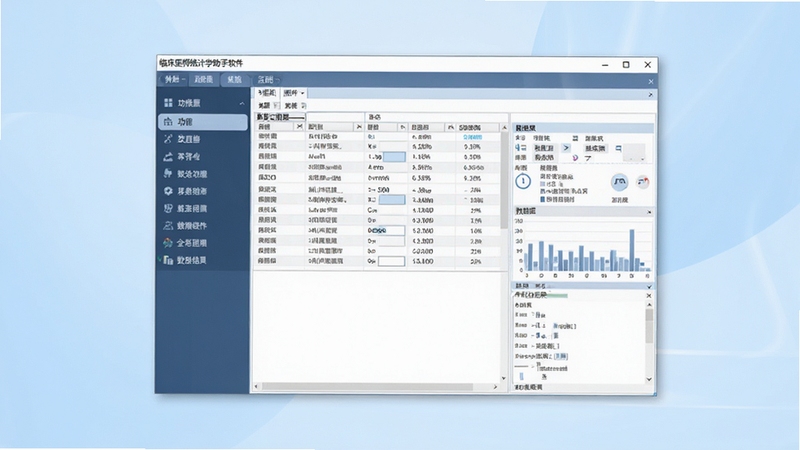The height and width of the screenshot is (450, 800).
Task: Open the sidebar item just above the gear item
Action: [x=203, y=174]
